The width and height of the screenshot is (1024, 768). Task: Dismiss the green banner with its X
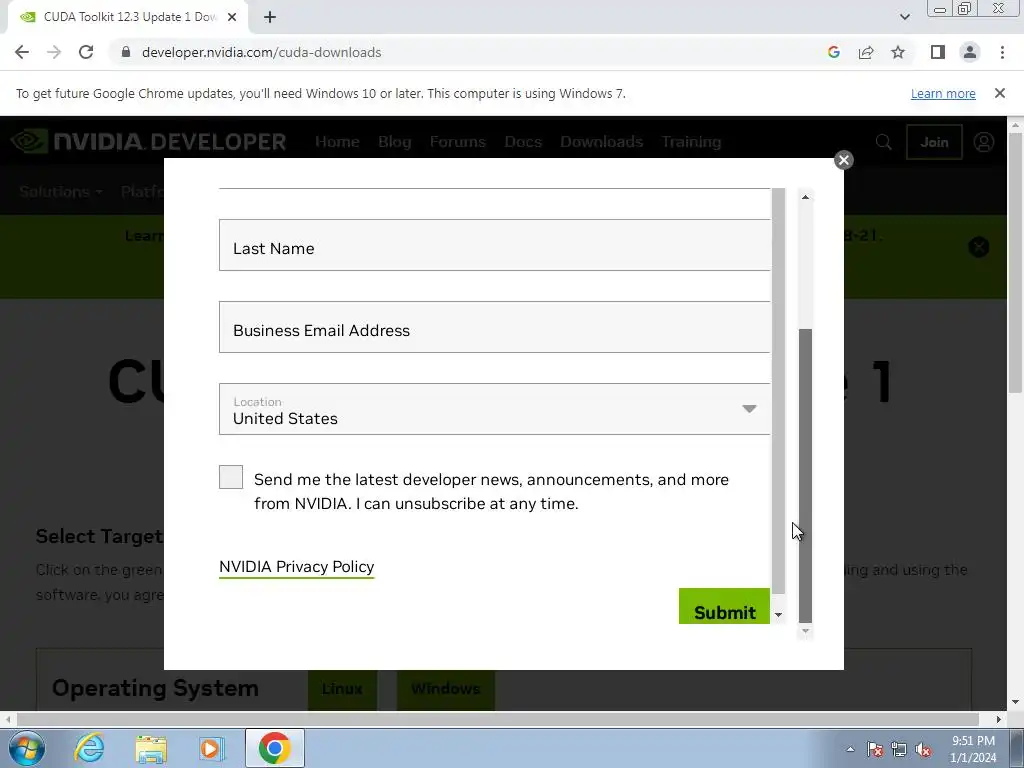[978, 247]
